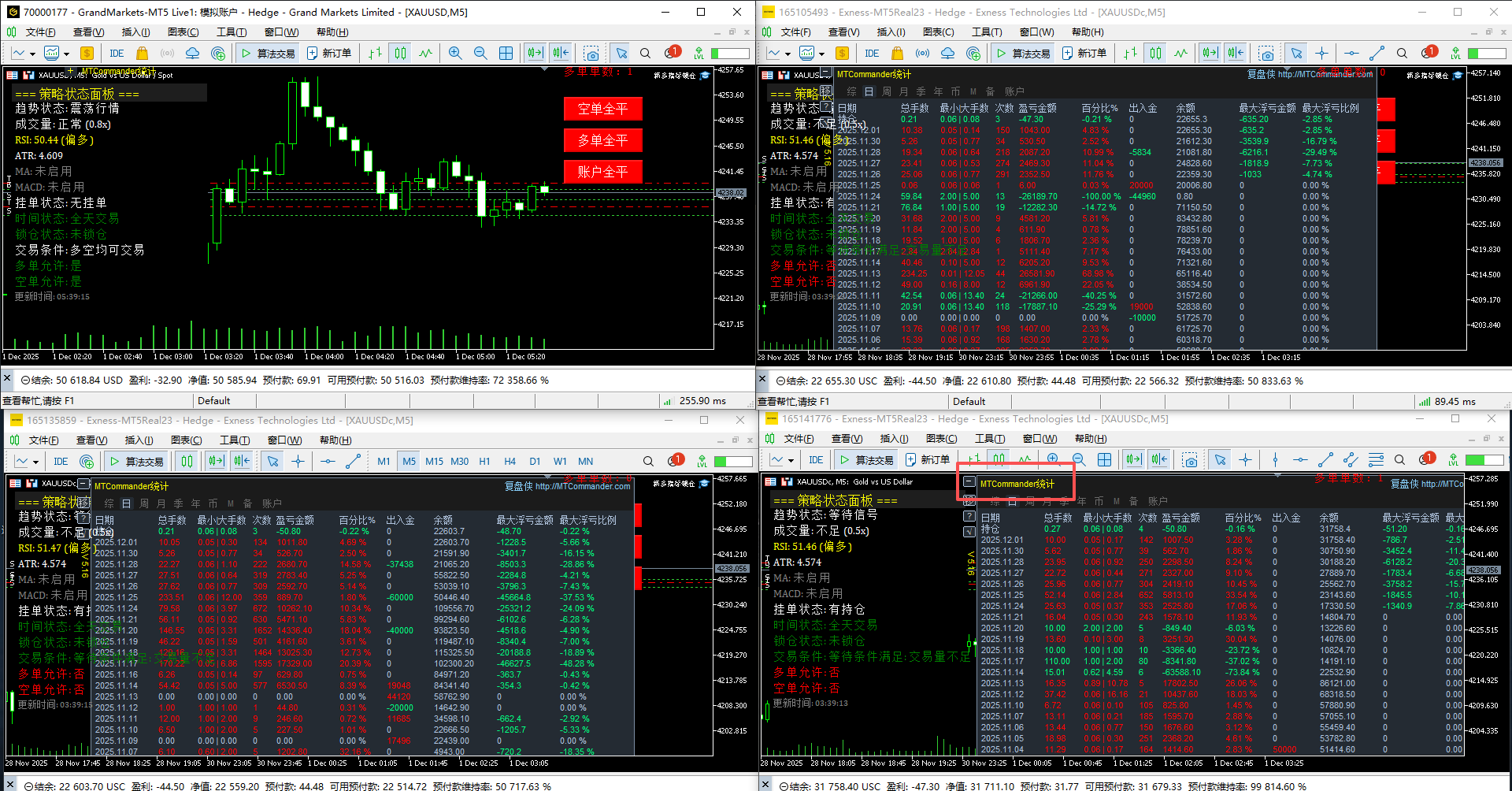The height and width of the screenshot is (791, 1512).
Task: Select cursor tool in GrandMarkets toolbar
Action: (x=621, y=53)
